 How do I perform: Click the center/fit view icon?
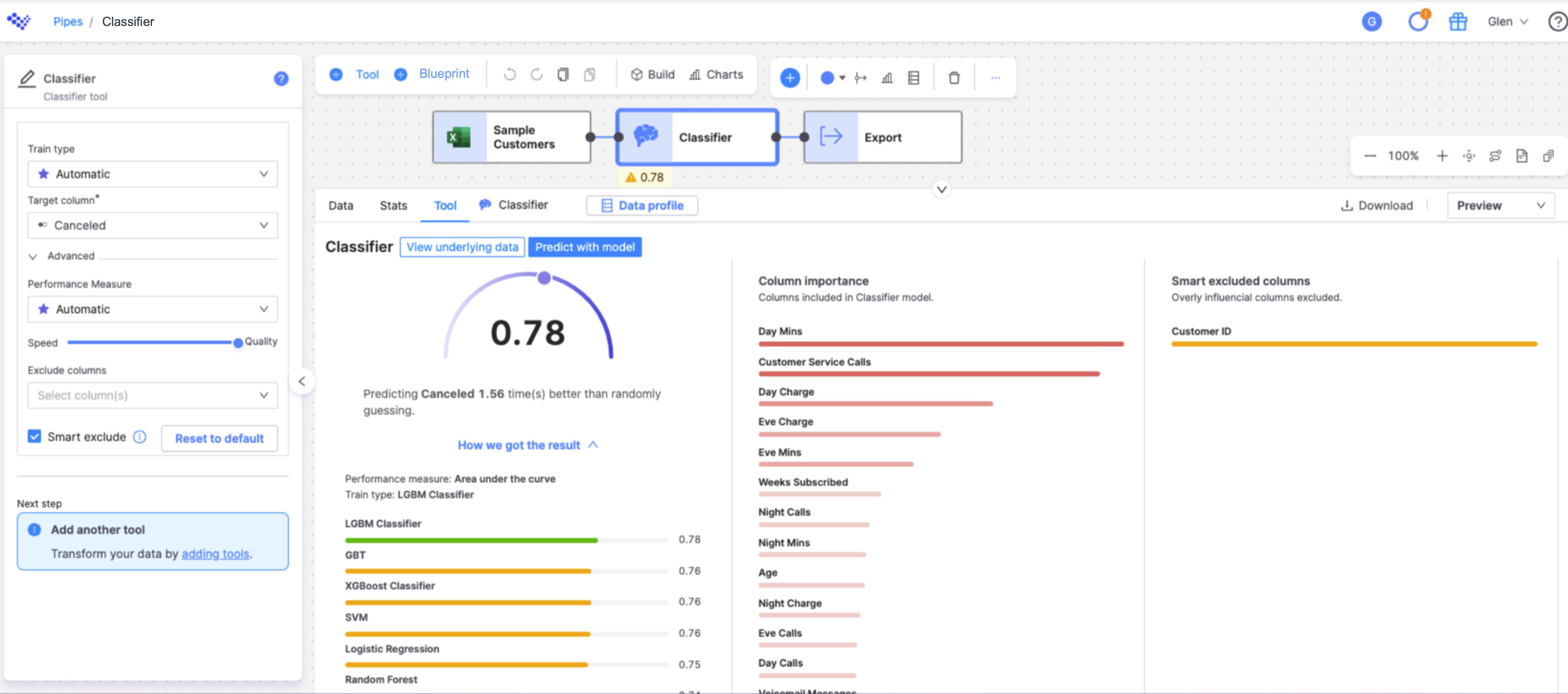1469,156
